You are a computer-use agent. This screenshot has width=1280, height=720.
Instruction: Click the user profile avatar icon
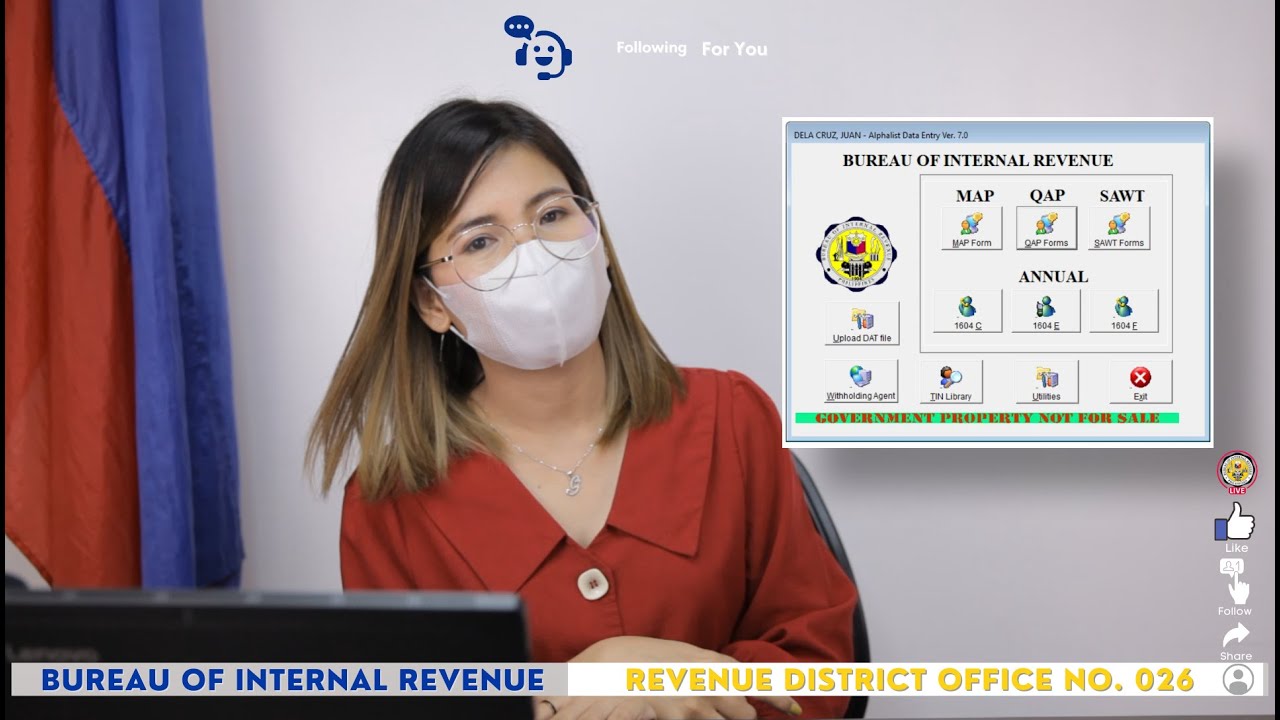(1238, 679)
